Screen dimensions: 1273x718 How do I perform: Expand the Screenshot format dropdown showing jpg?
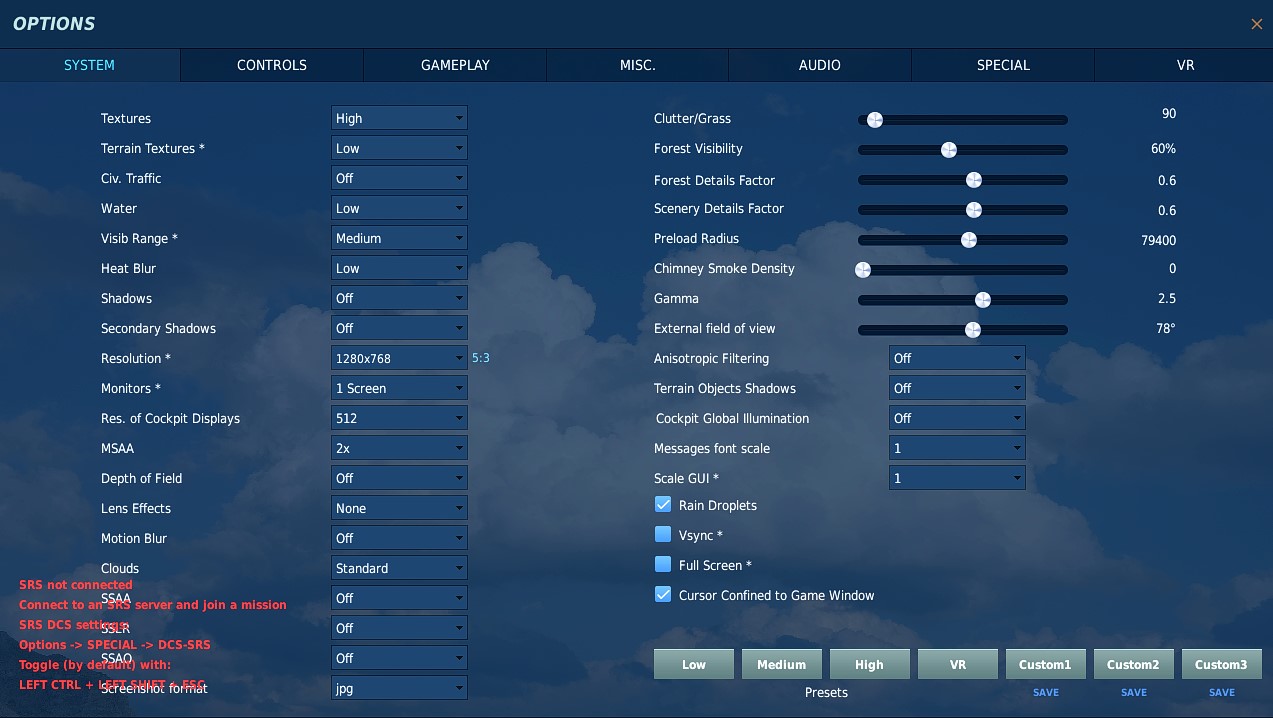click(x=399, y=688)
